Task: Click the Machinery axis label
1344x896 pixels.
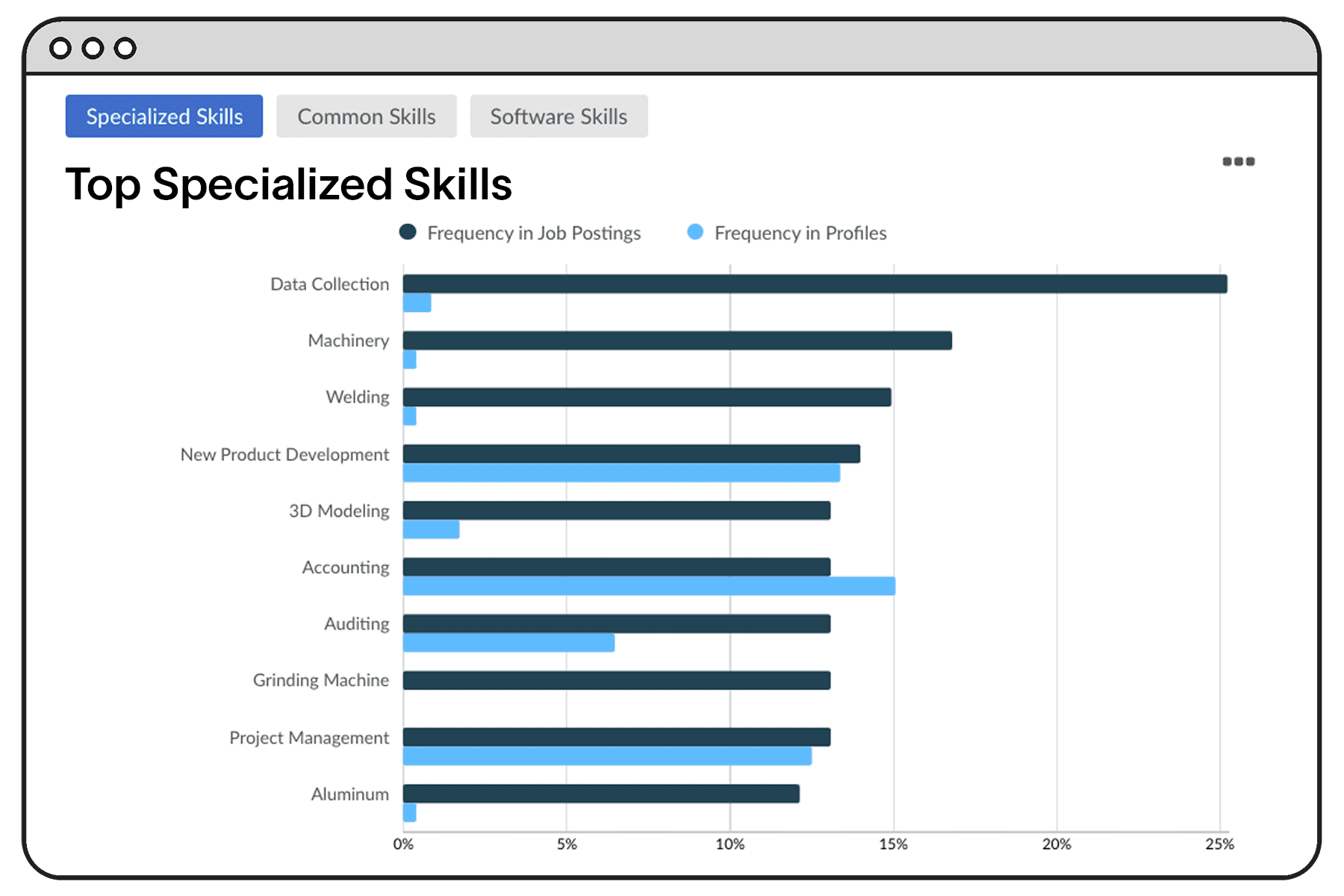Action: pos(349,341)
